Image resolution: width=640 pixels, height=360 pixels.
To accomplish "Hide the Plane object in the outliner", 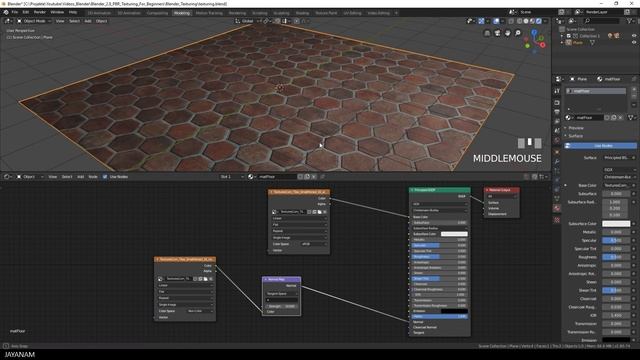I will tap(634, 42).
